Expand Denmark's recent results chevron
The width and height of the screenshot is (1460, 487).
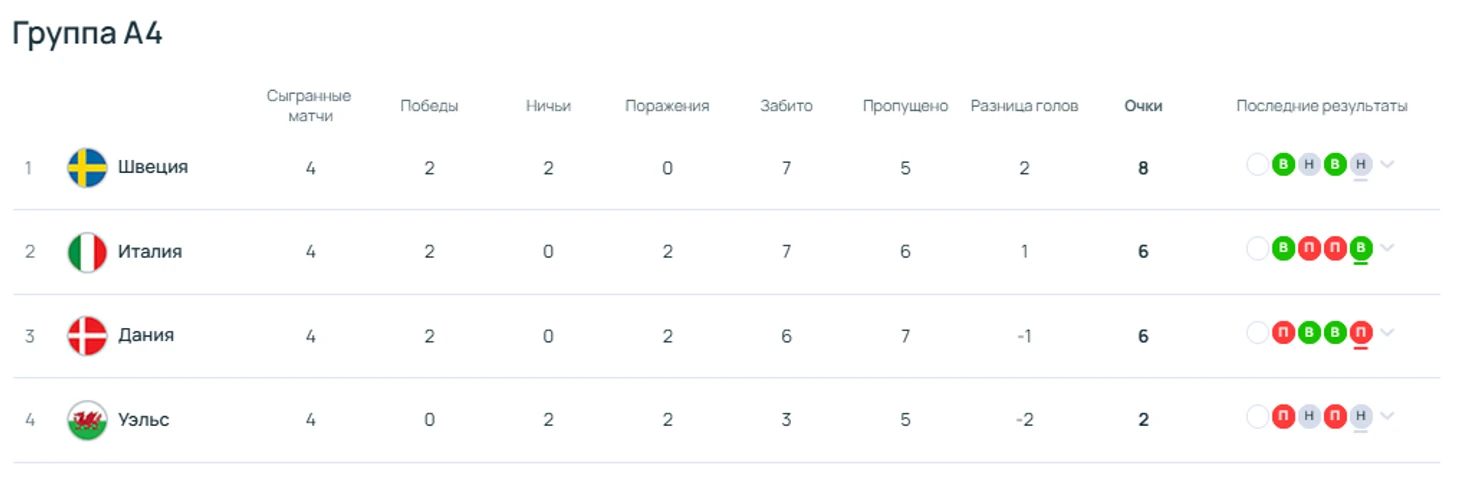pyautogui.click(x=1387, y=332)
